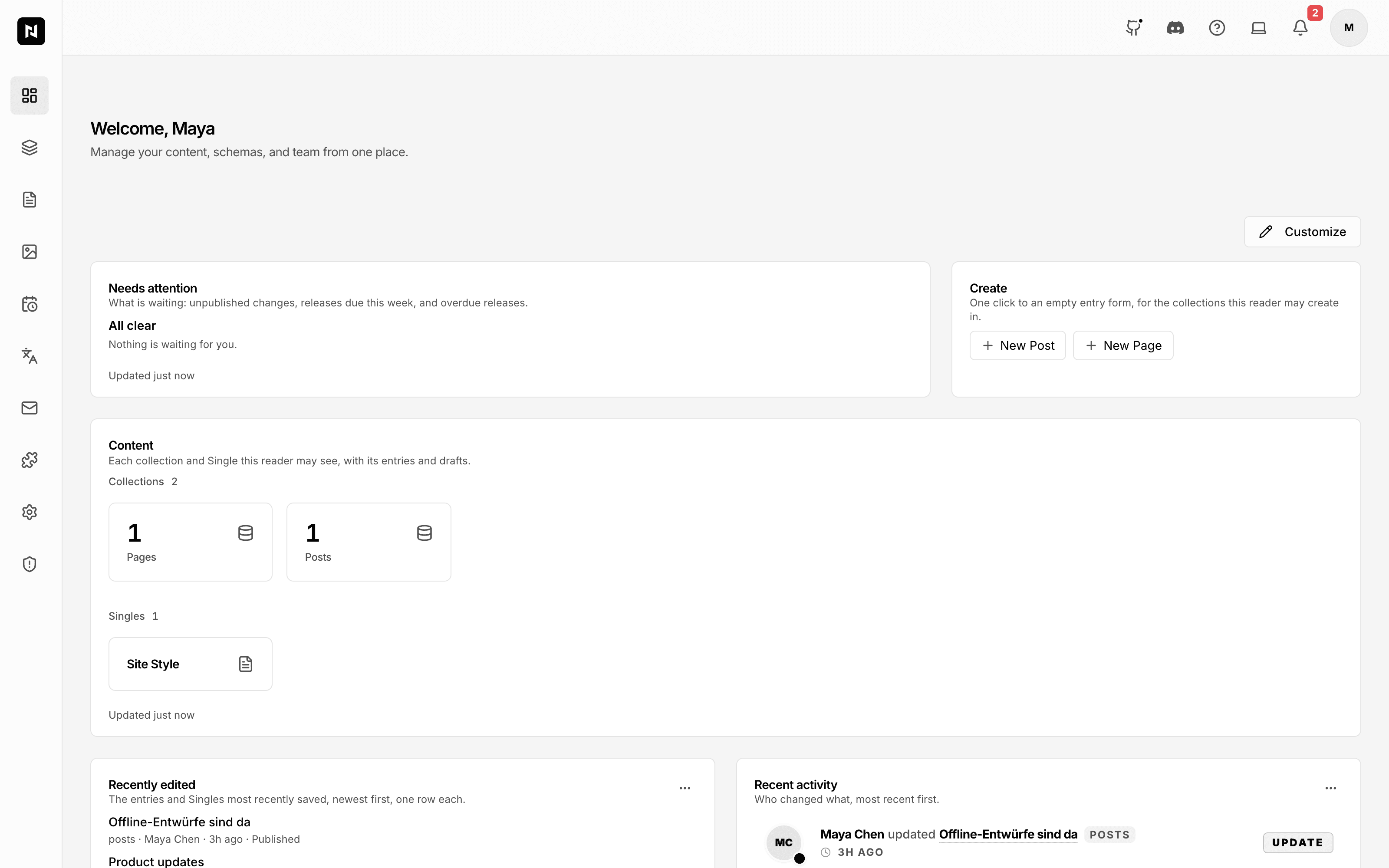Select the dashboard grid icon in sidebar
This screenshot has height=868, width=1389.
(29, 95)
